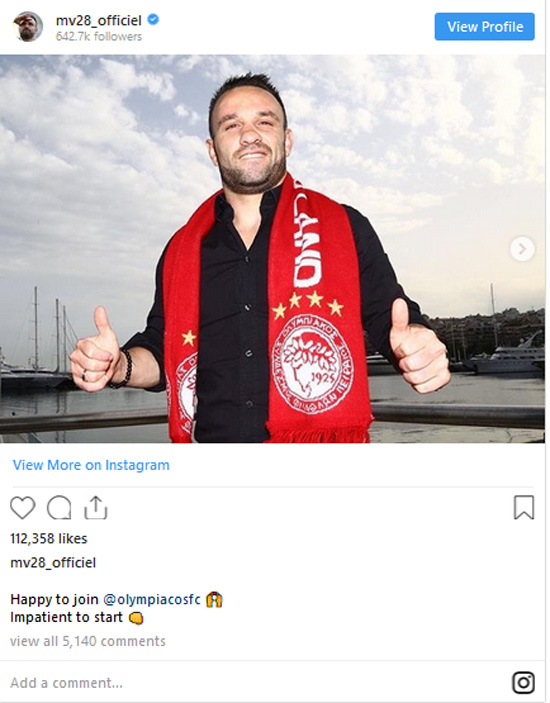The height and width of the screenshot is (703, 550).
Task: Click the hugging face emoji in caption
Action: [x=214, y=600]
